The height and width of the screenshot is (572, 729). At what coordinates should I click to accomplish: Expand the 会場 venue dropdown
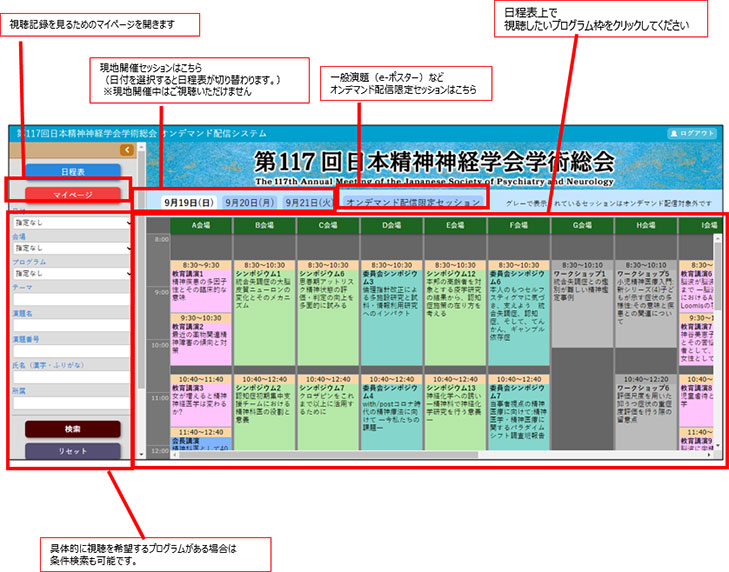tap(72, 248)
